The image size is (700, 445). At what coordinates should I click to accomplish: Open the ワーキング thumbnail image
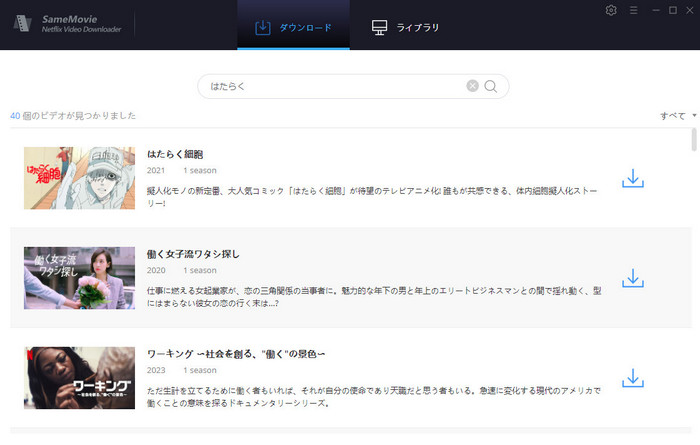79,378
